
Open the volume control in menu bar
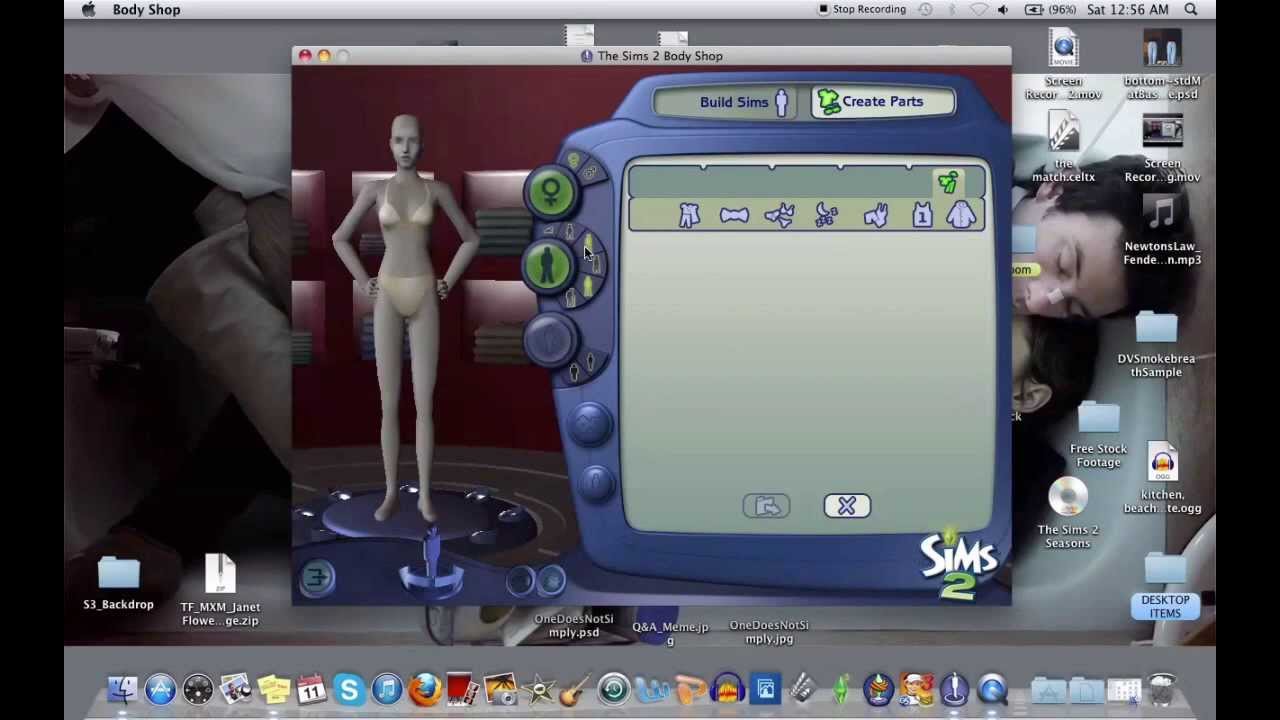tap(1004, 10)
